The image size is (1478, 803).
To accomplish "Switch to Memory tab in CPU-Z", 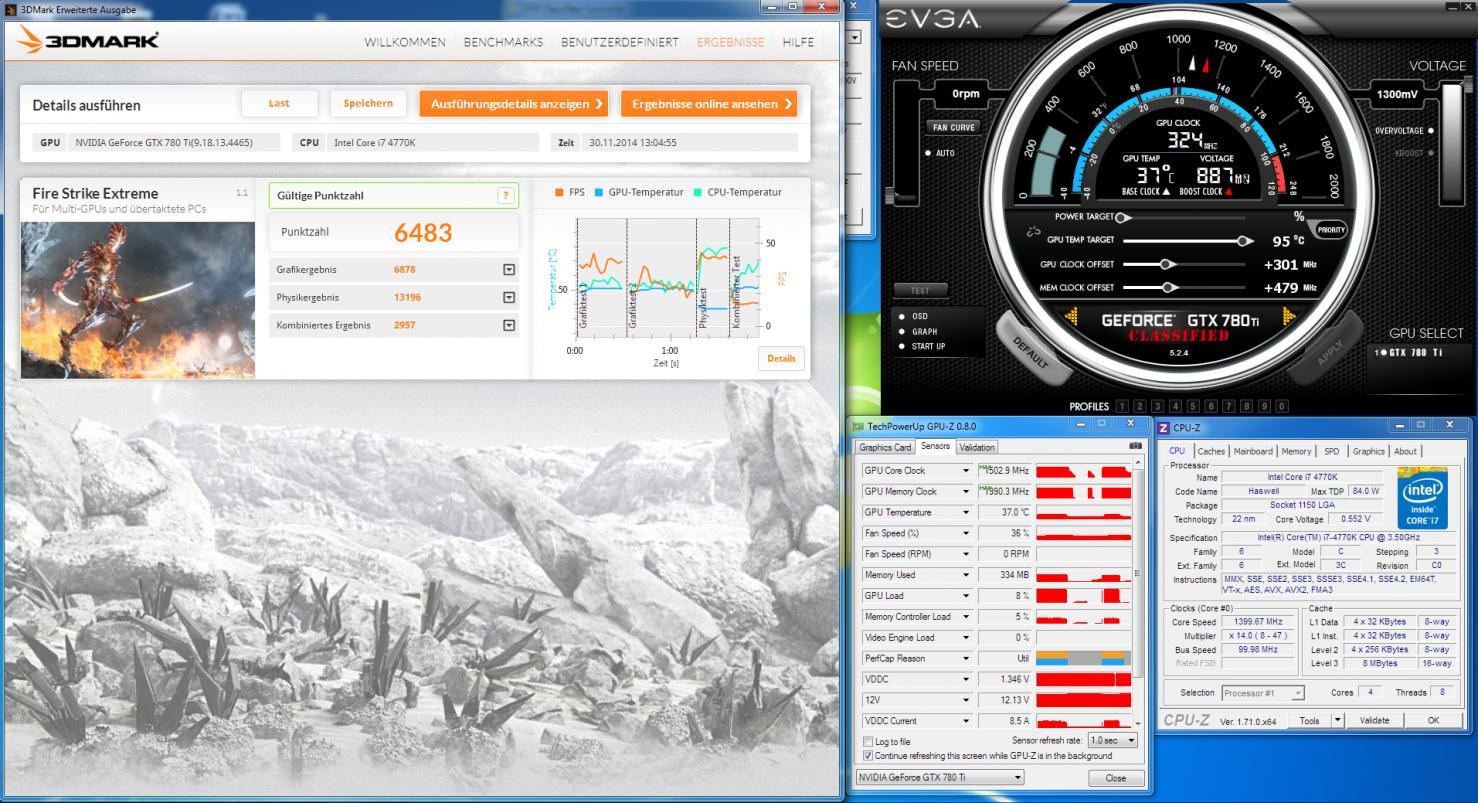I will tap(1296, 451).
